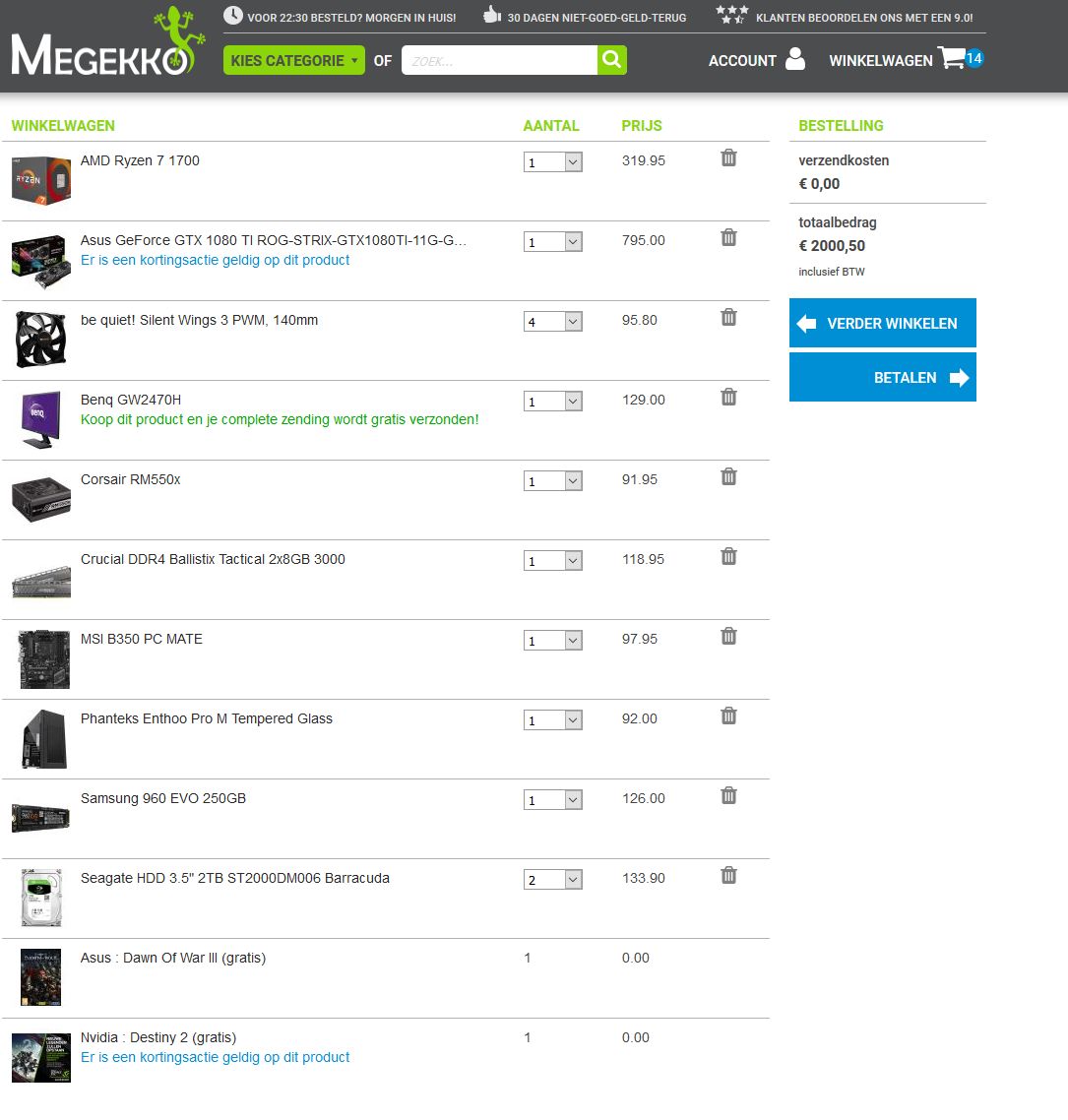The height and width of the screenshot is (1120, 1068).
Task: Click the Phanteks case thumbnail
Action: point(44,738)
